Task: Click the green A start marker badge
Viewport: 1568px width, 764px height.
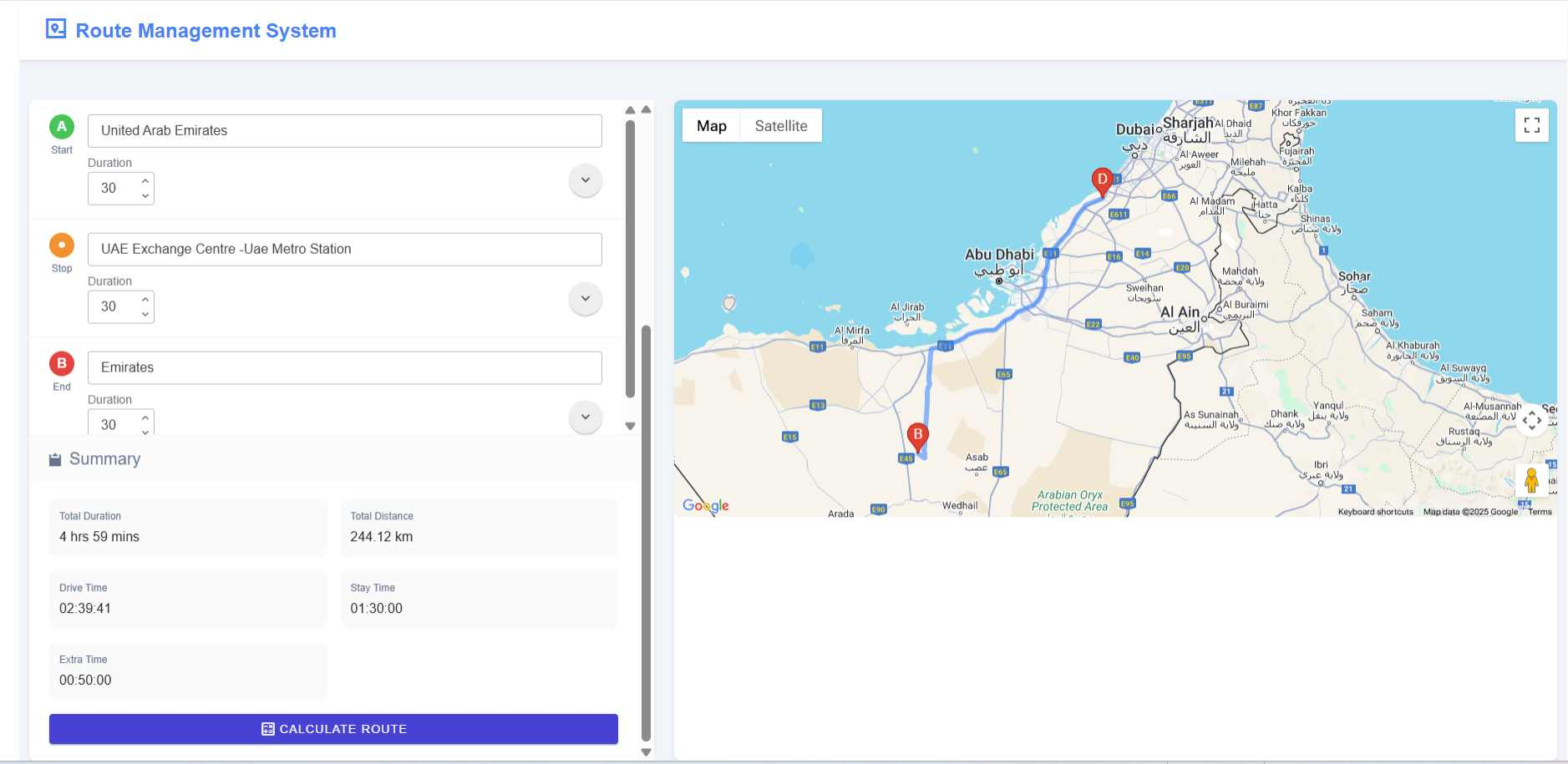Action: [x=62, y=127]
